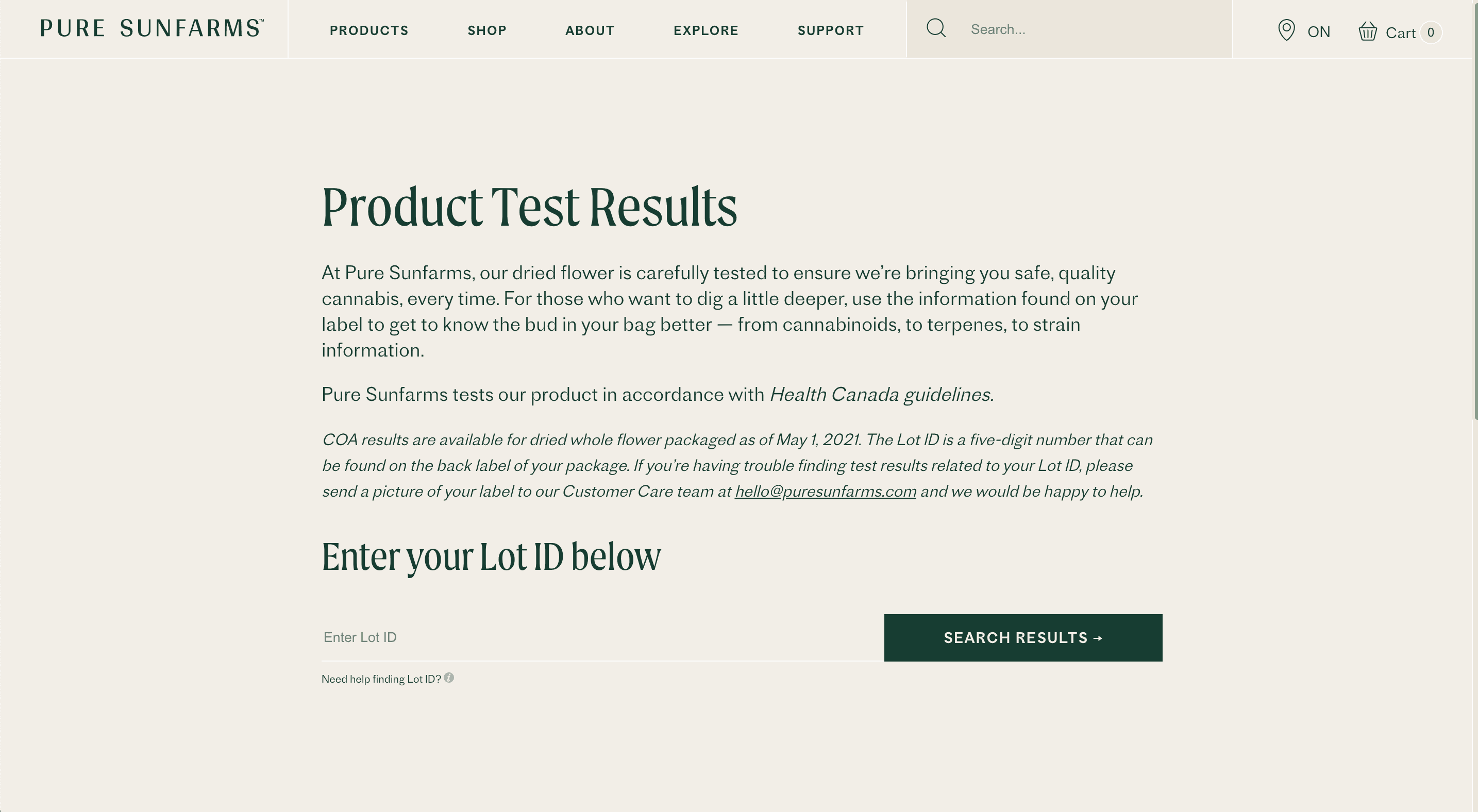Screen dimensions: 1478x812
Task: Click the Search Results button
Action: click(x=1023, y=638)
